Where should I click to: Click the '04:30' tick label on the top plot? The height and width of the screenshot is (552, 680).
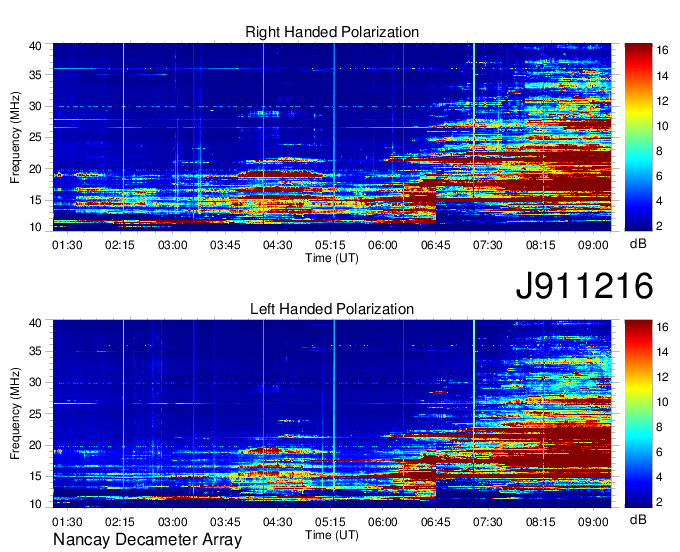[278, 245]
